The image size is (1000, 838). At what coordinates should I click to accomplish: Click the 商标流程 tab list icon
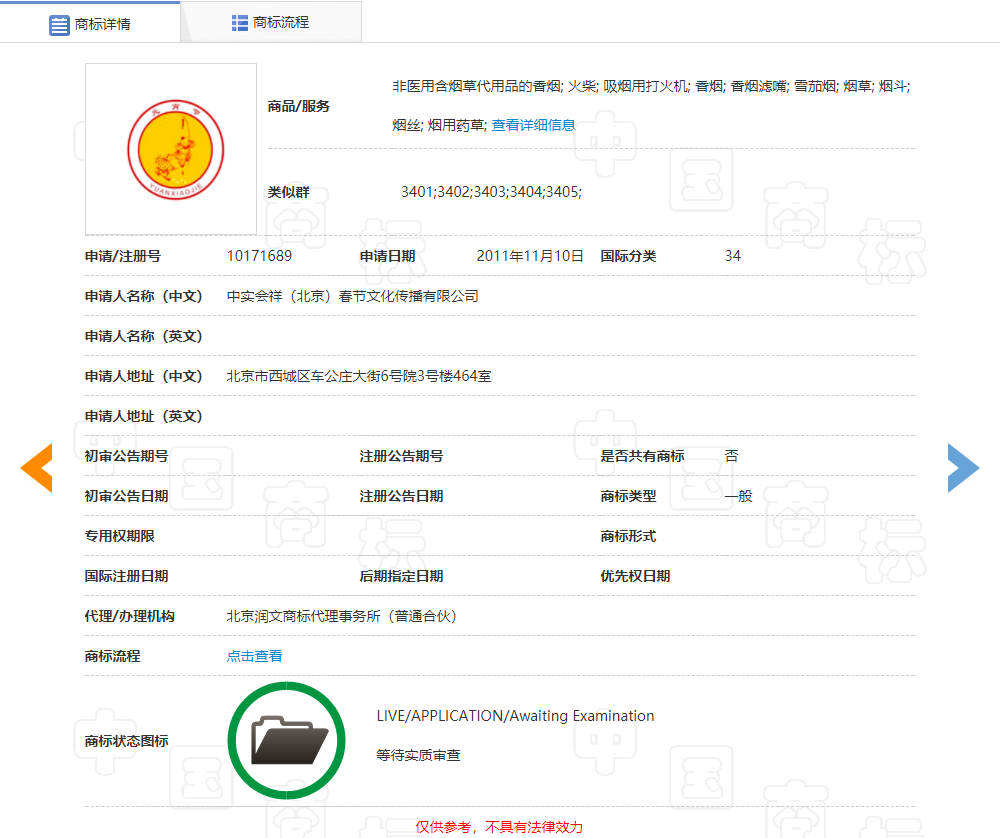tap(240, 22)
